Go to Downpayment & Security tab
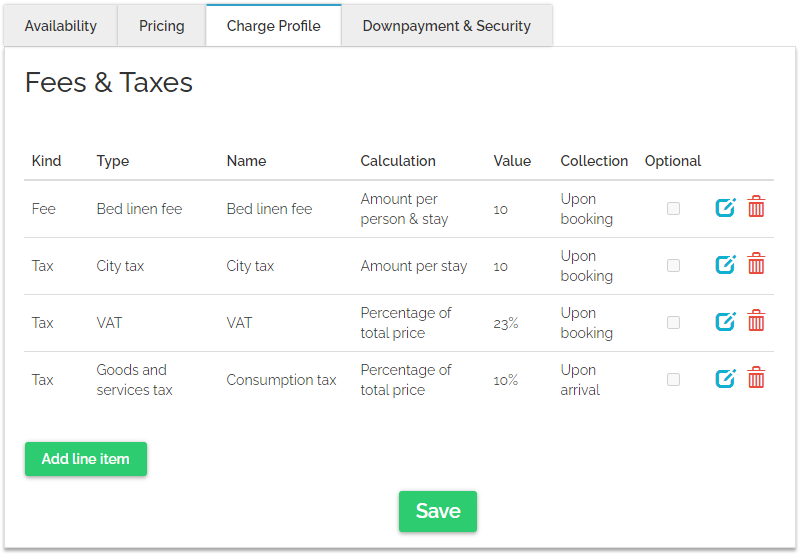 (x=447, y=26)
